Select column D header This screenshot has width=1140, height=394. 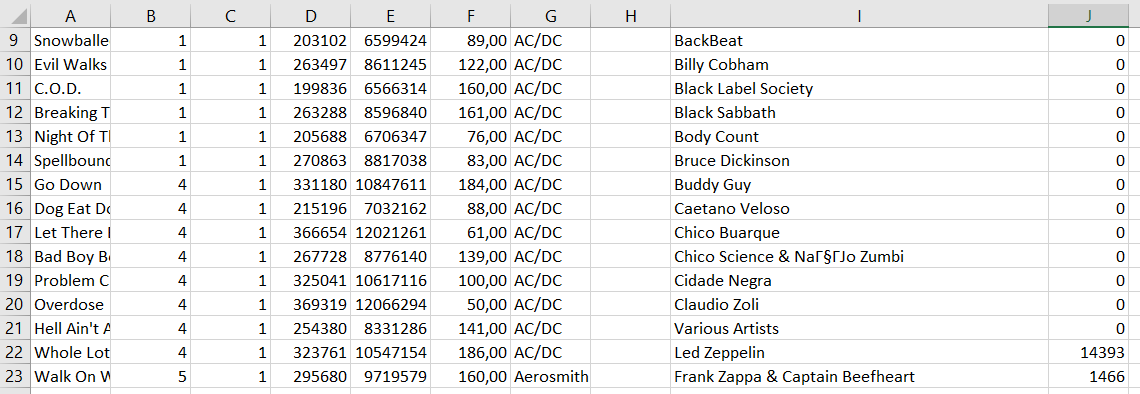coord(310,15)
